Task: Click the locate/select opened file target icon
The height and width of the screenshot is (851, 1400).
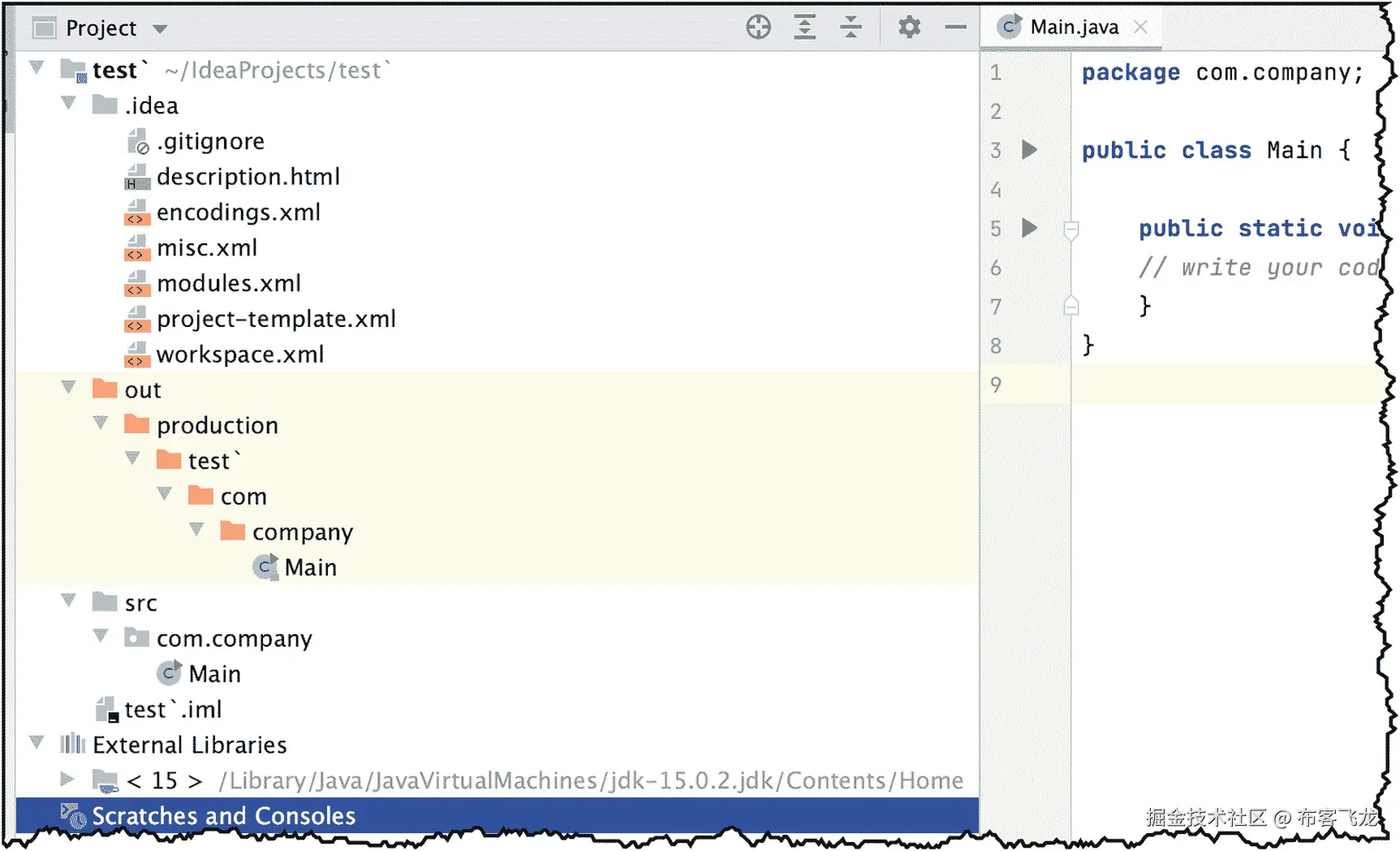Action: (x=758, y=28)
